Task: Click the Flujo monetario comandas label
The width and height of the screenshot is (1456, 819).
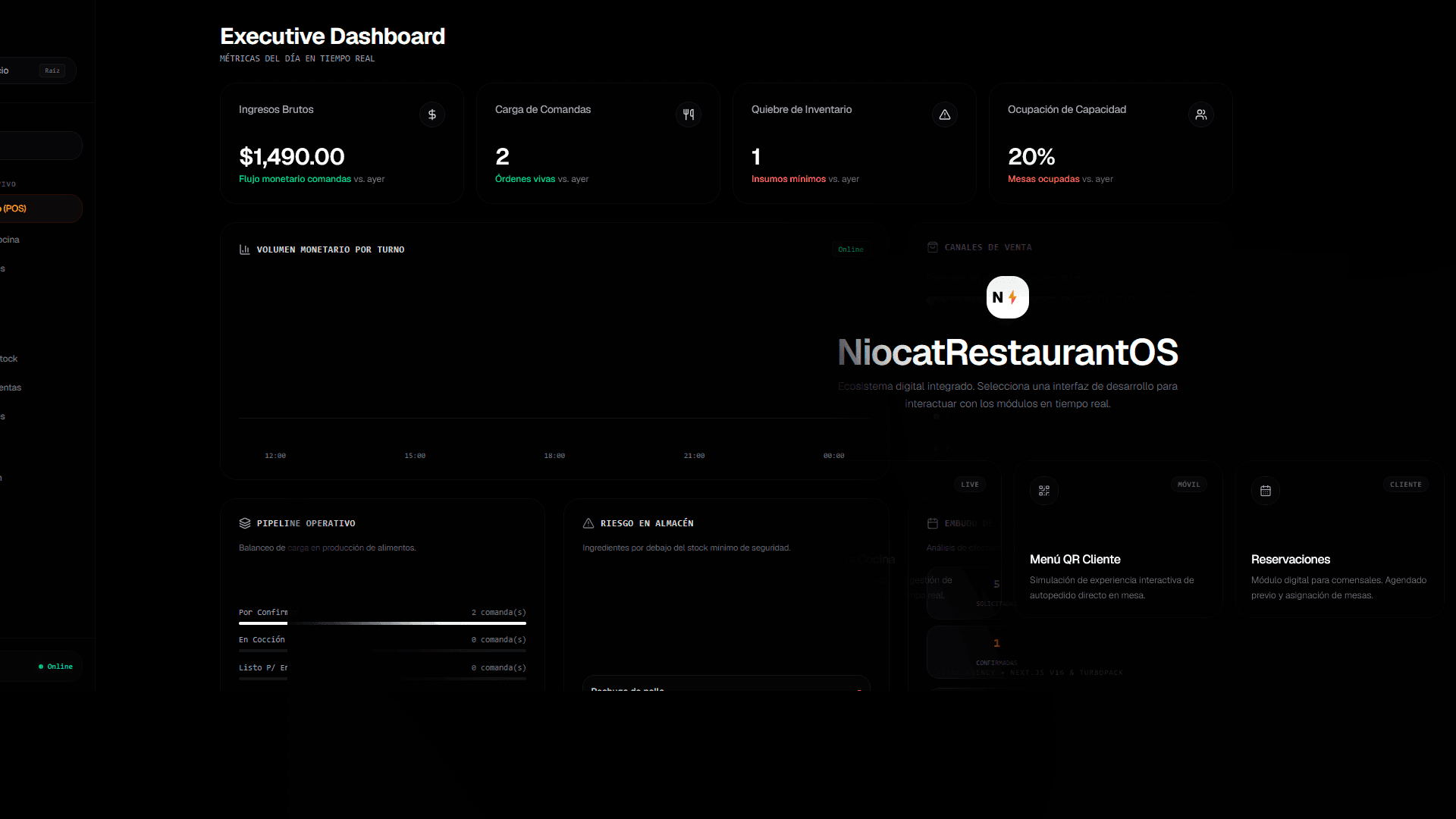Action: tap(295, 179)
